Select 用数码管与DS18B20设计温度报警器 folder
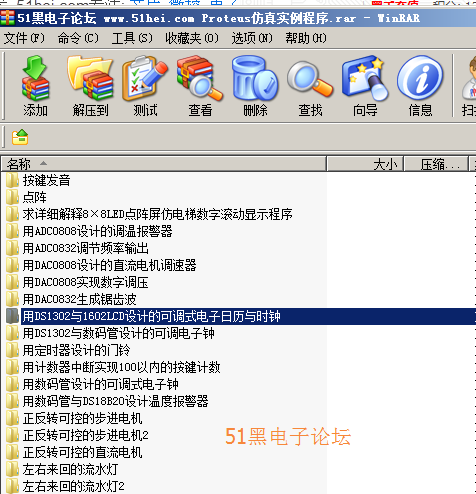 click(115, 401)
